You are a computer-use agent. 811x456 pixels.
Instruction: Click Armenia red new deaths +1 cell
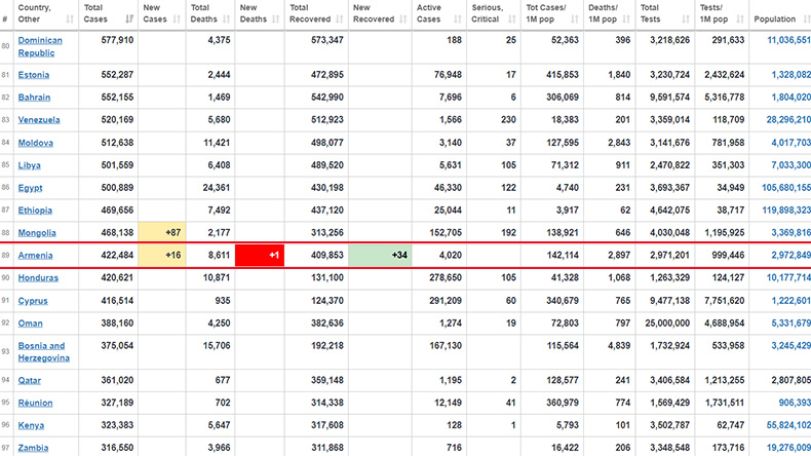260,255
